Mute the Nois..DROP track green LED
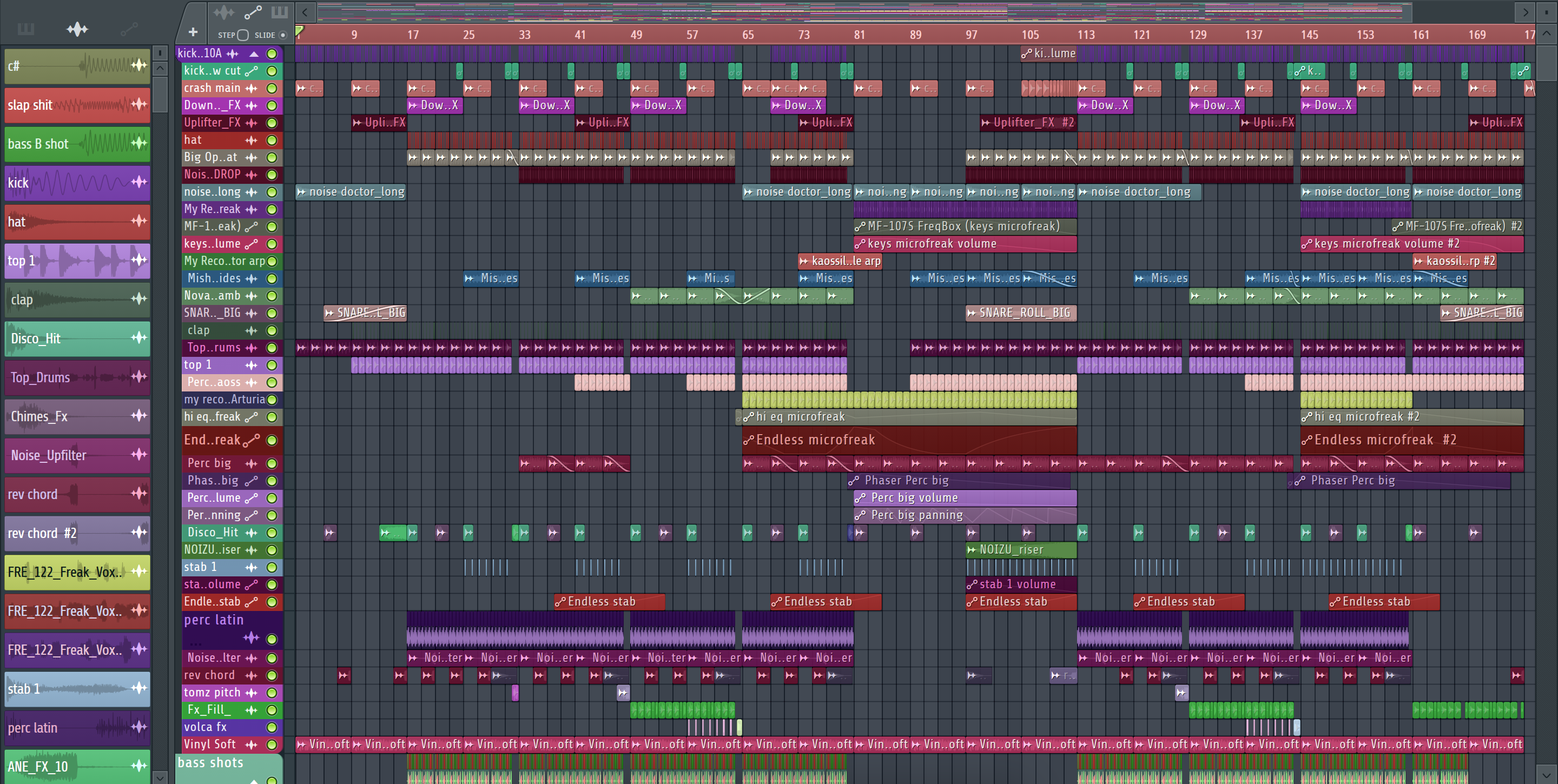Screen dimensions: 1558x784 coord(272,175)
